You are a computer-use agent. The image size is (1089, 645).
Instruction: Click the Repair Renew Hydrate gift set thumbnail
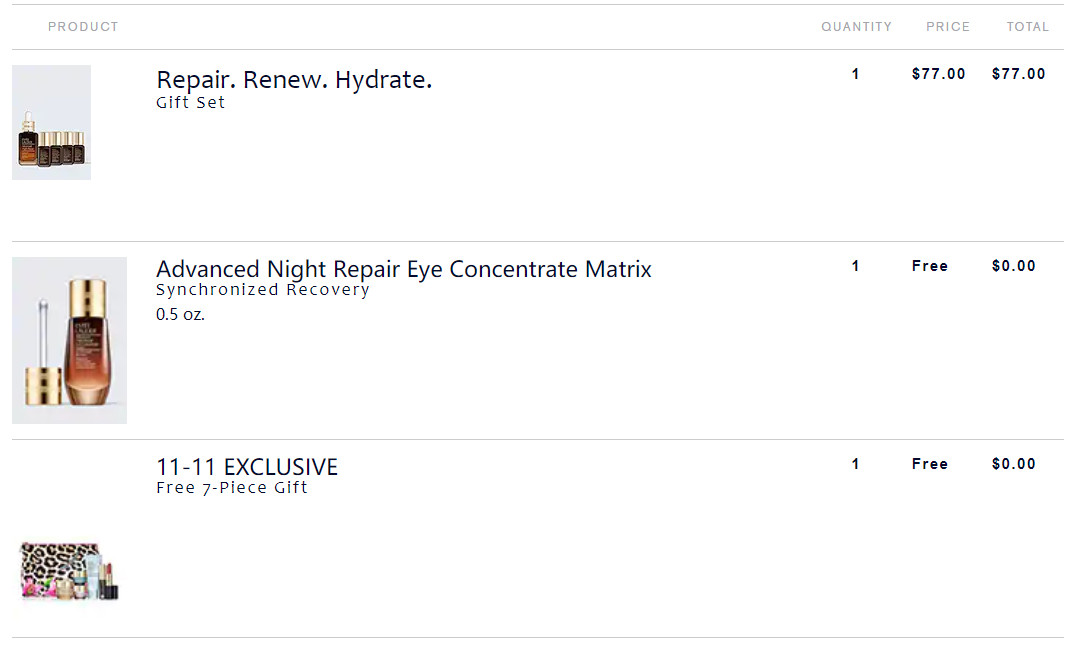[51, 123]
